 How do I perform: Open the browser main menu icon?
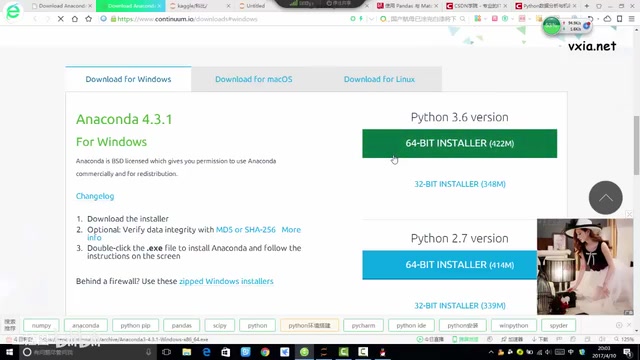click(x=631, y=19)
